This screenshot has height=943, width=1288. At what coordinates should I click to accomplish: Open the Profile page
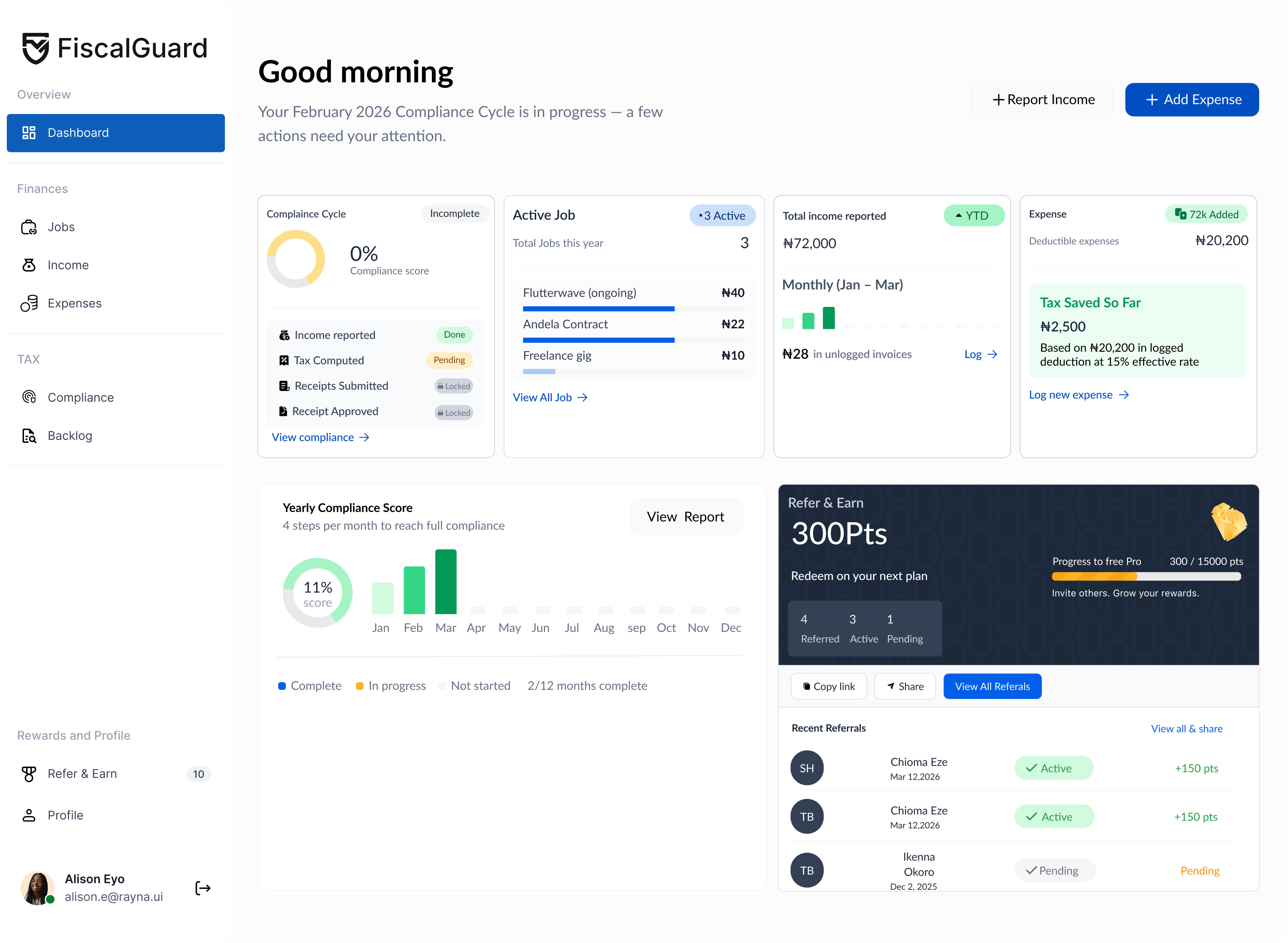coord(116,815)
